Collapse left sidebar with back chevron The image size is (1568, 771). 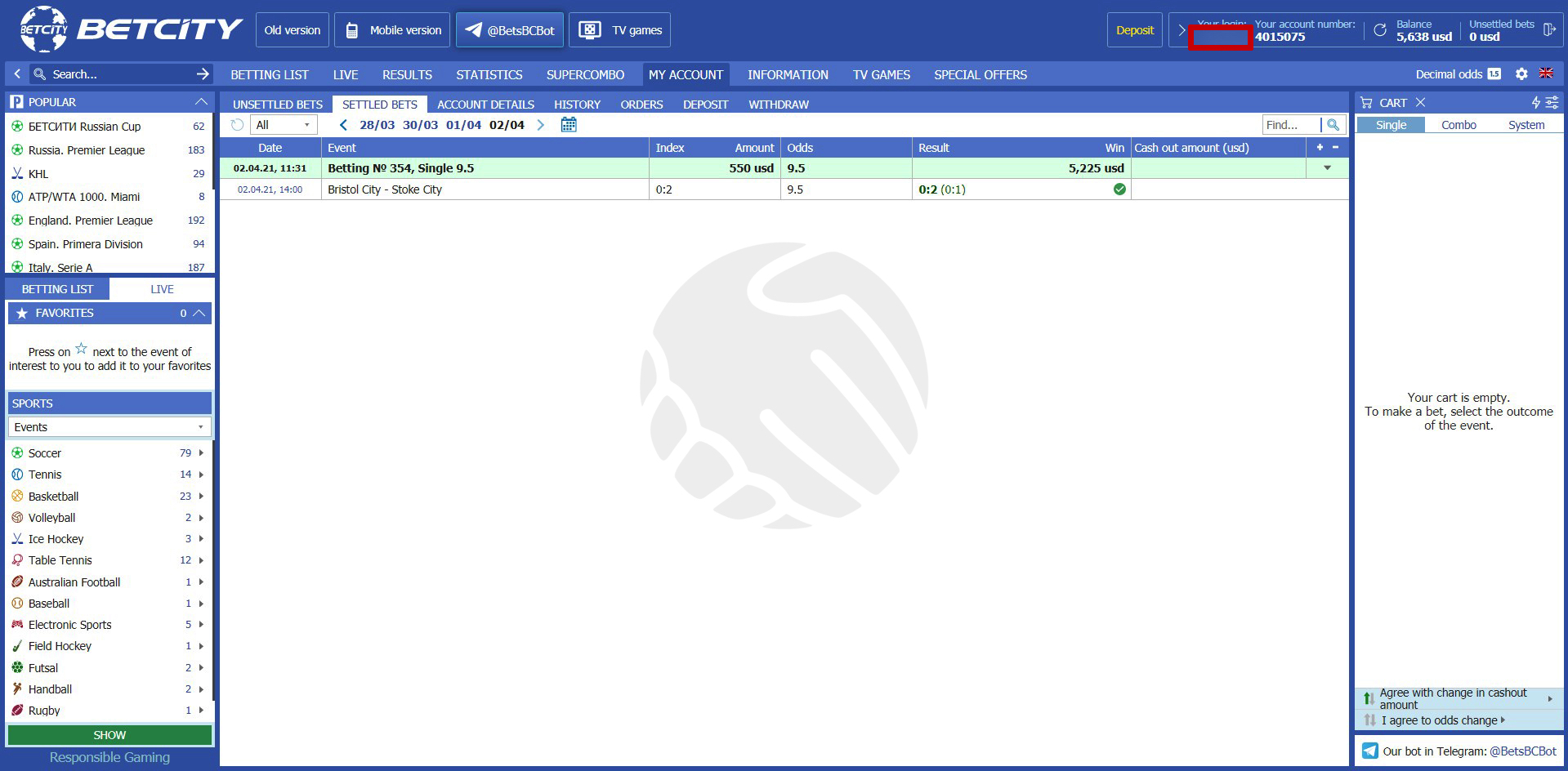point(17,74)
